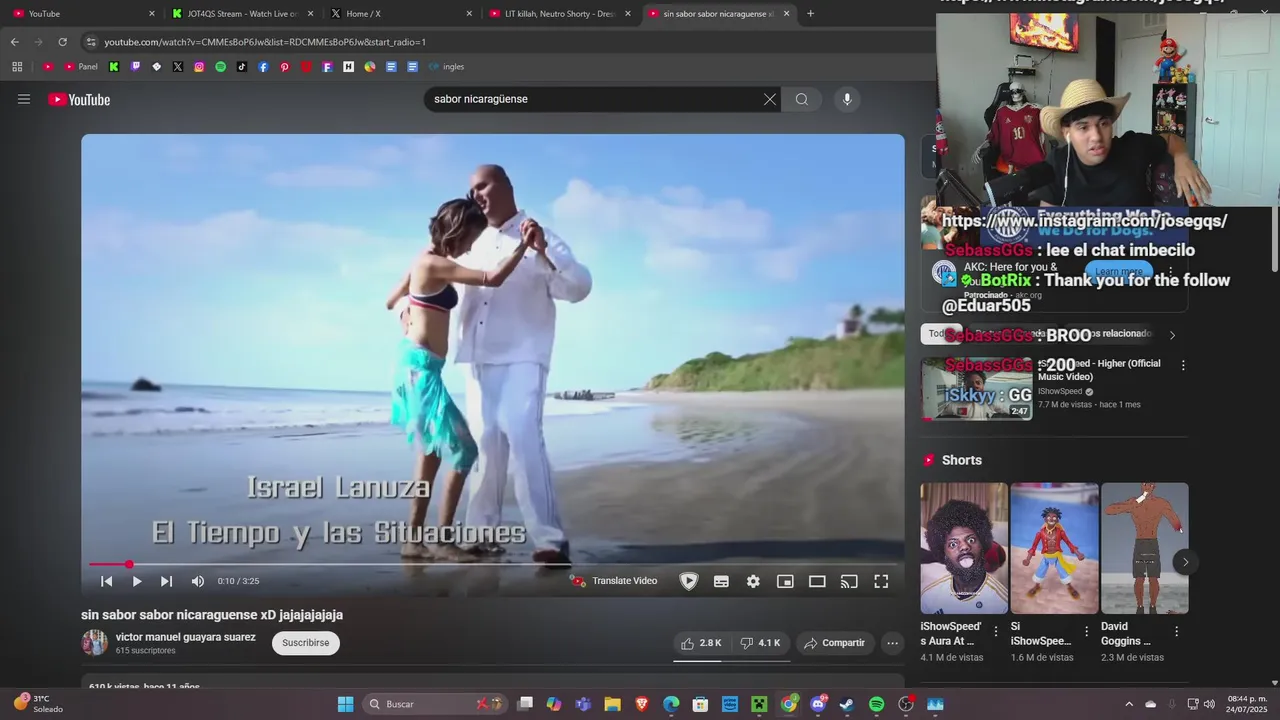This screenshot has height=720, width=1280.
Task: Enable miniplayer mode
Action: click(x=785, y=581)
